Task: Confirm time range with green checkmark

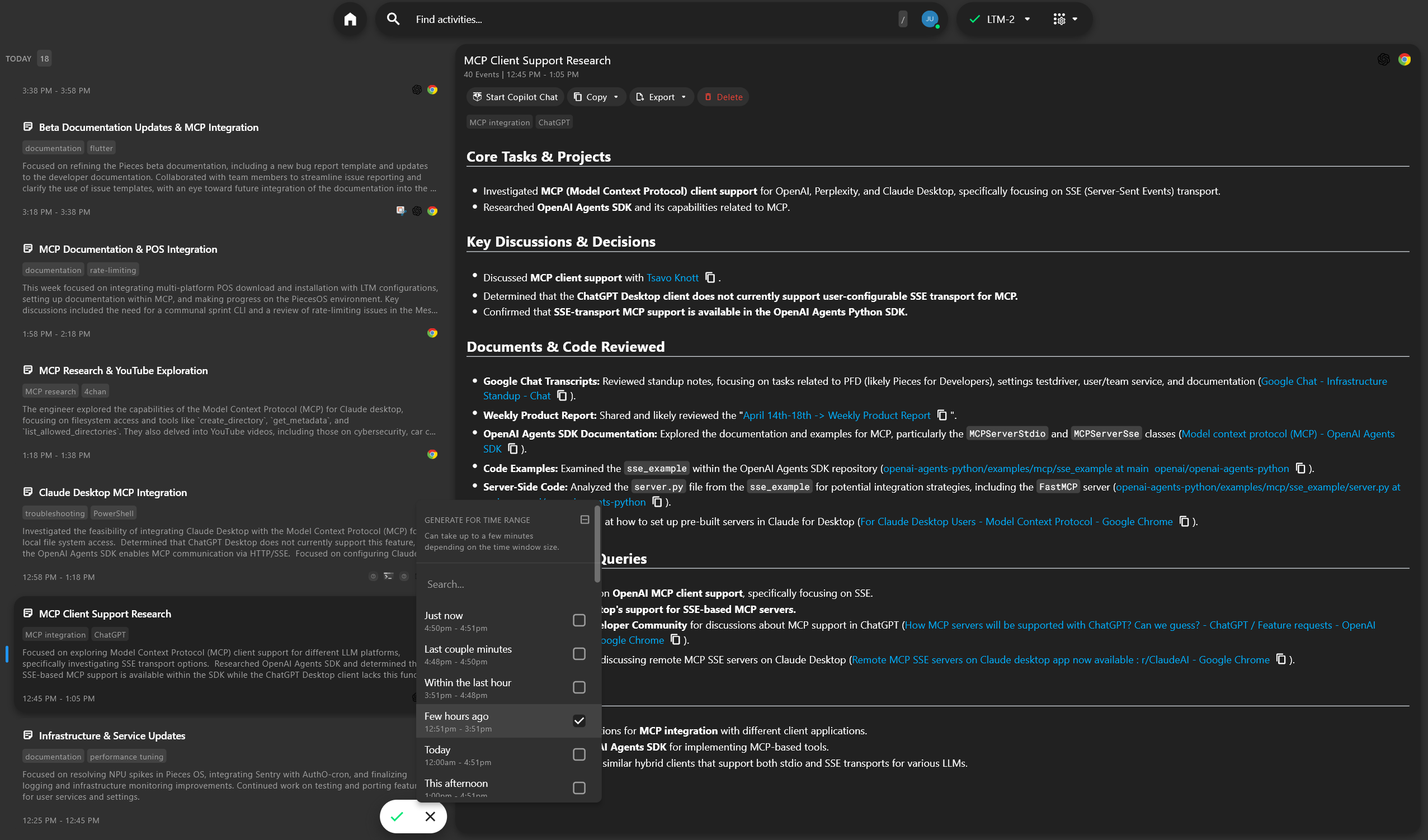Action: pos(397,816)
